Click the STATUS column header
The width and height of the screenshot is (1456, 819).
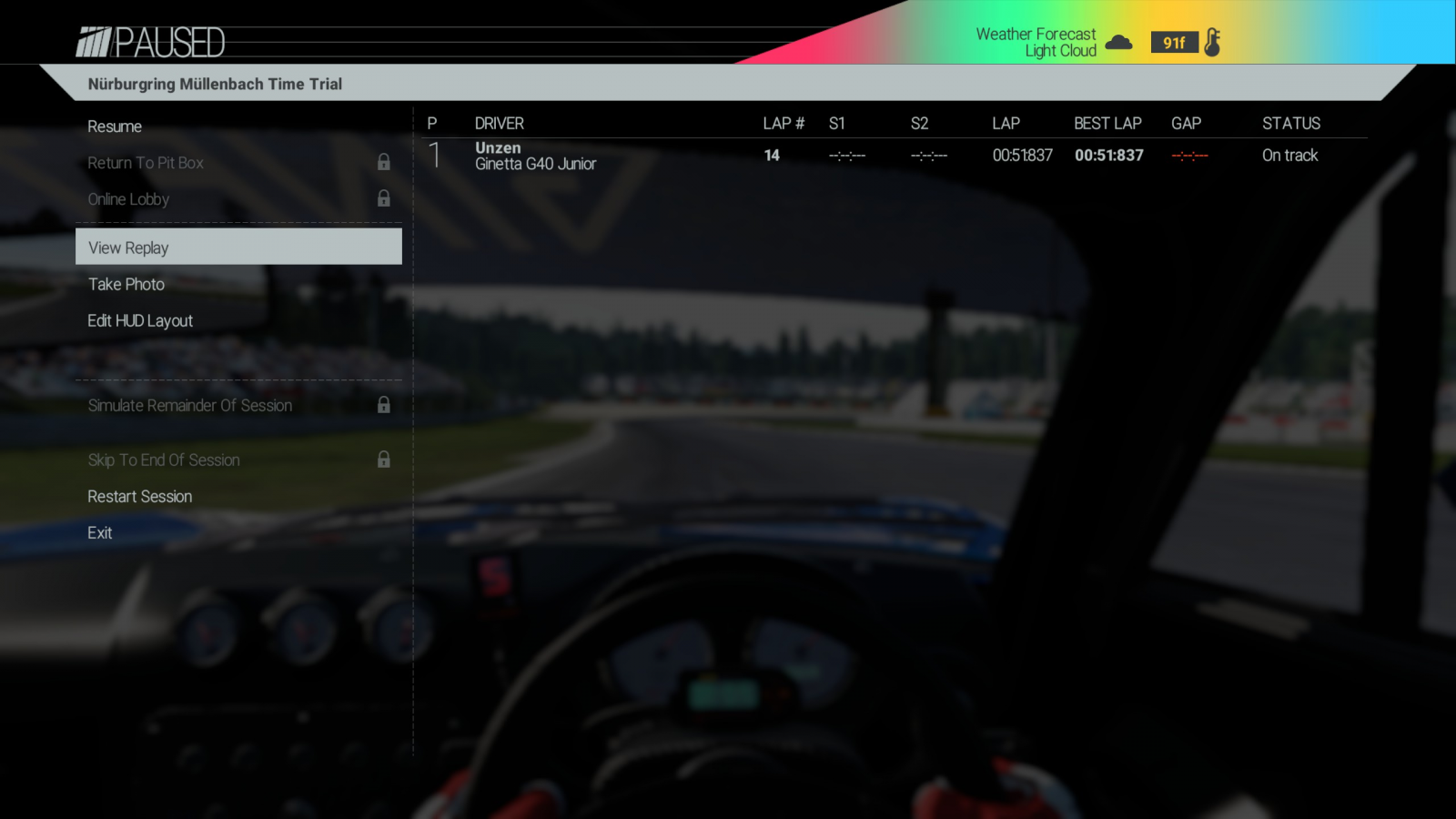point(1290,123)
